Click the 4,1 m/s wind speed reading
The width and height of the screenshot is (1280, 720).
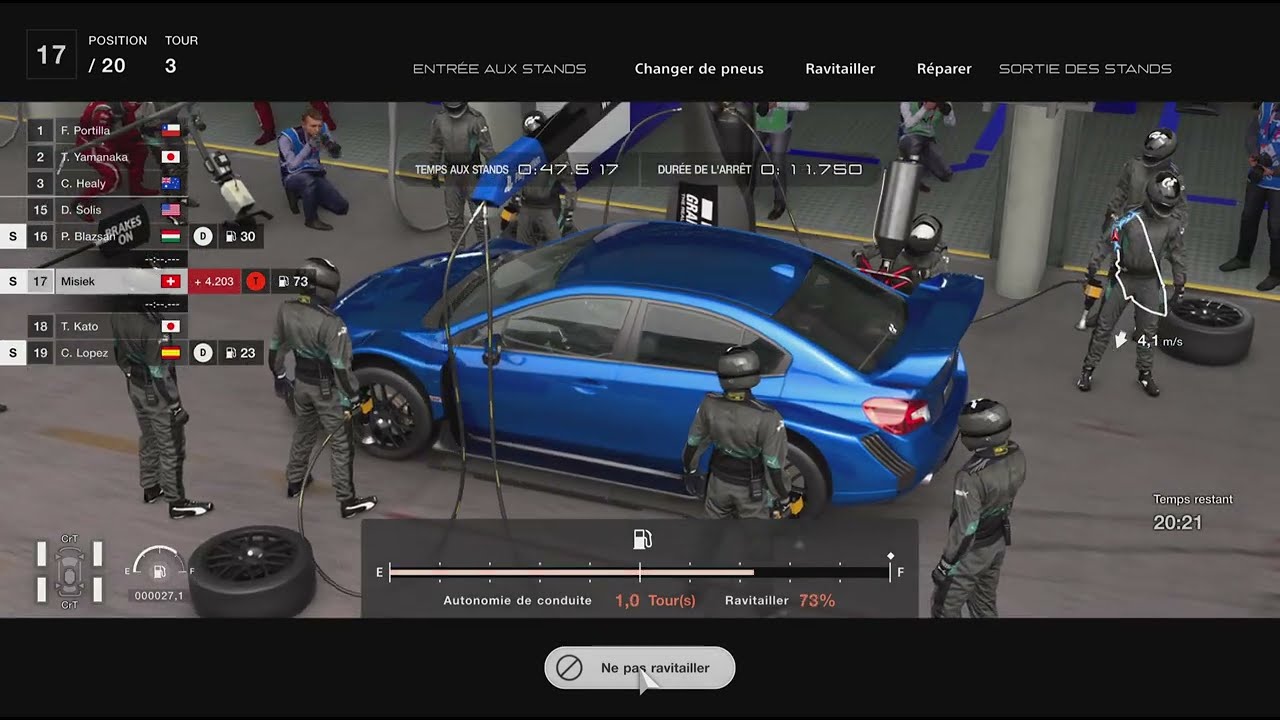tap(1160, 341)
